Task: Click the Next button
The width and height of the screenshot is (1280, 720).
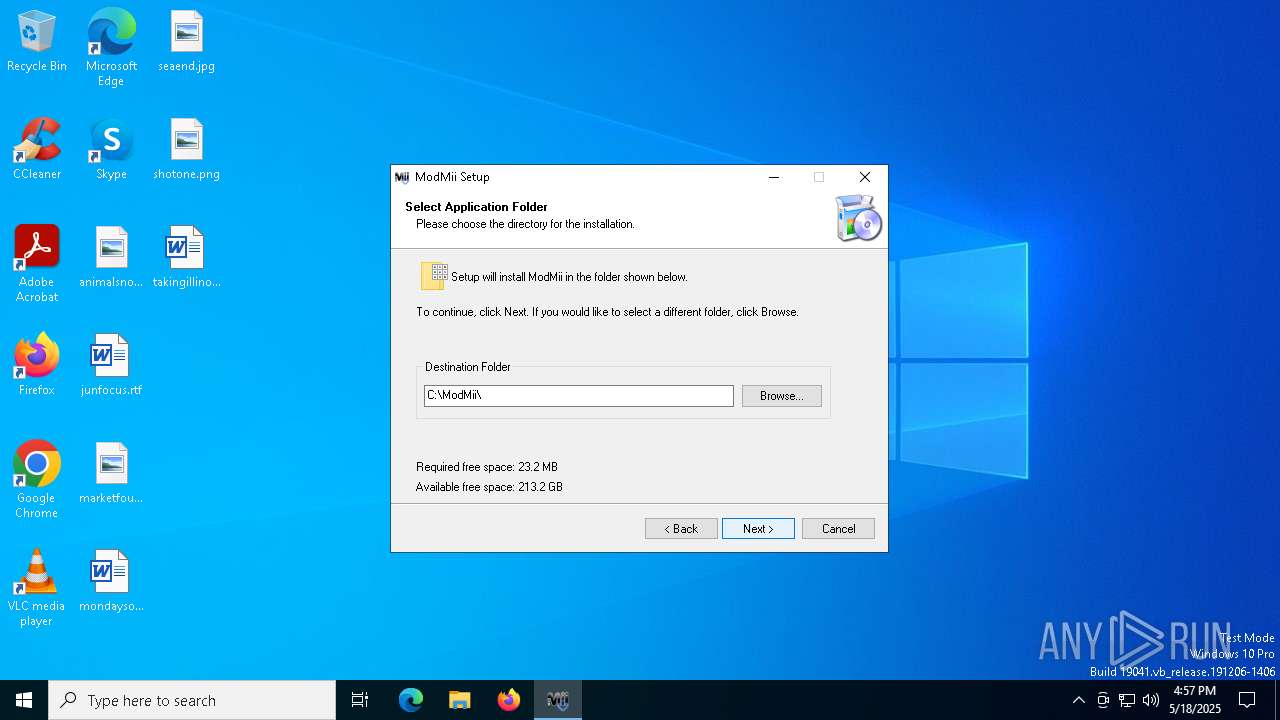Action: coord(758,528)
